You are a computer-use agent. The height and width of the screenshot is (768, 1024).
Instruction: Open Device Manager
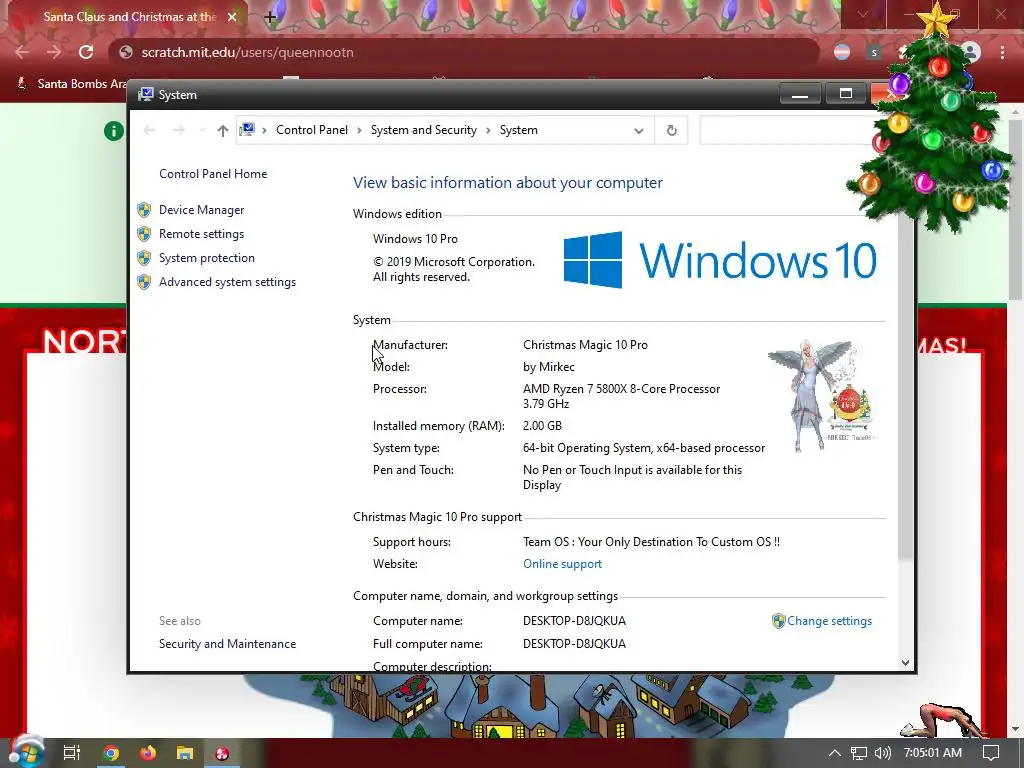201,210
